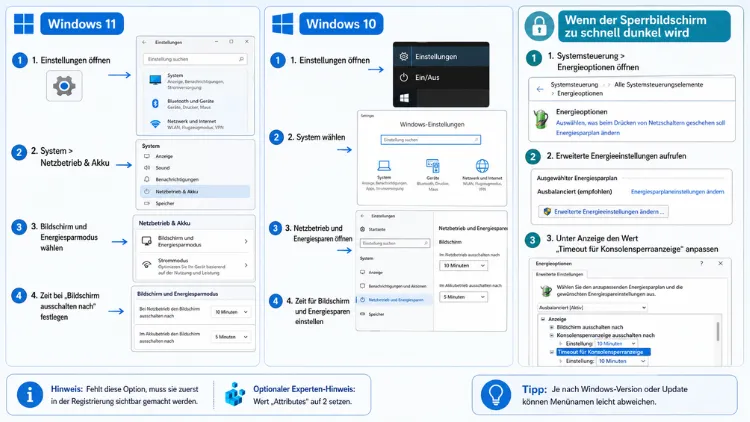
Task: Click the Bluetooth und Geräte icon
Action: click(x=155, y=103)
